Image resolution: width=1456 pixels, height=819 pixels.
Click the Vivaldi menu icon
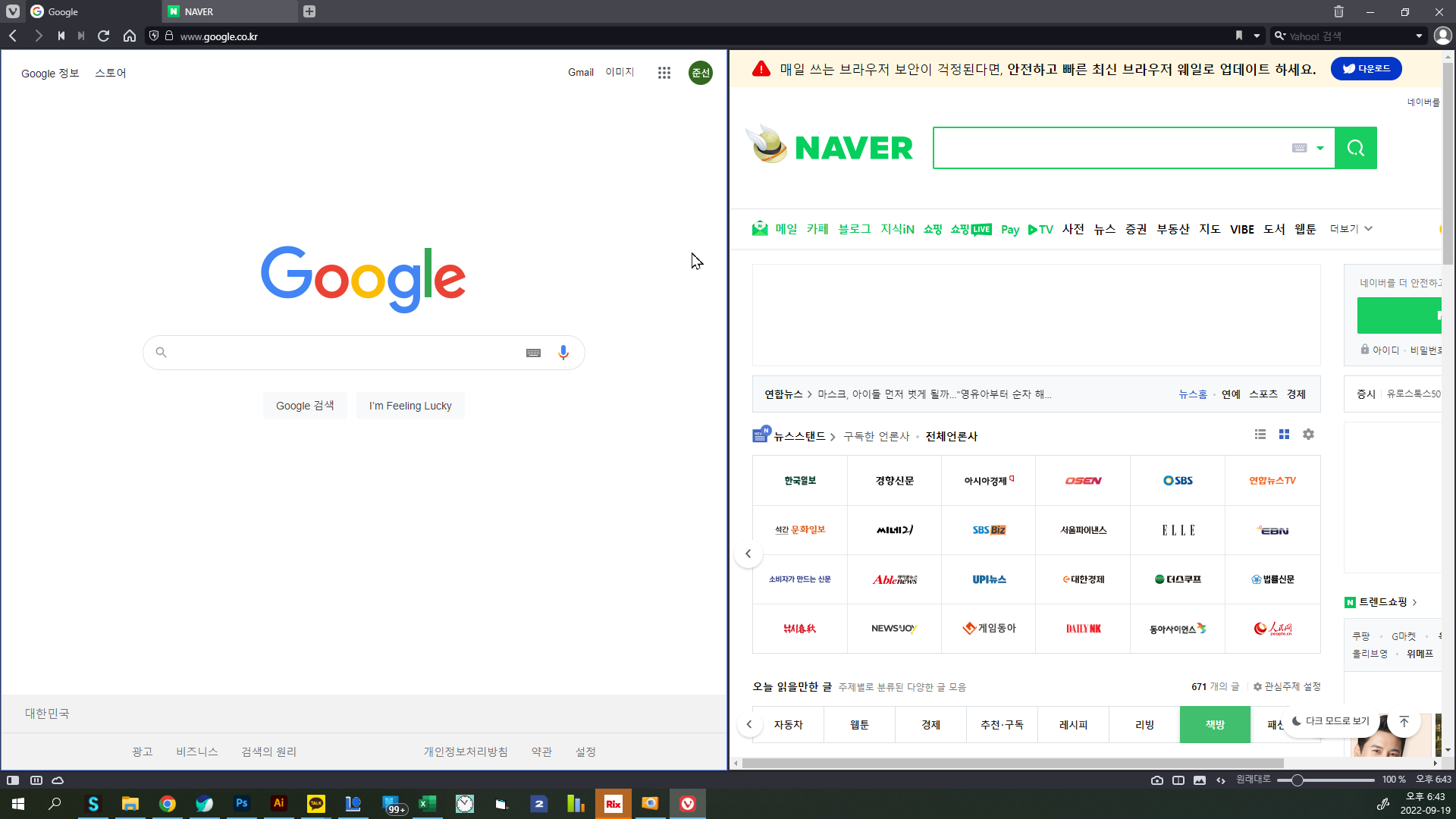tap(13, 11)
